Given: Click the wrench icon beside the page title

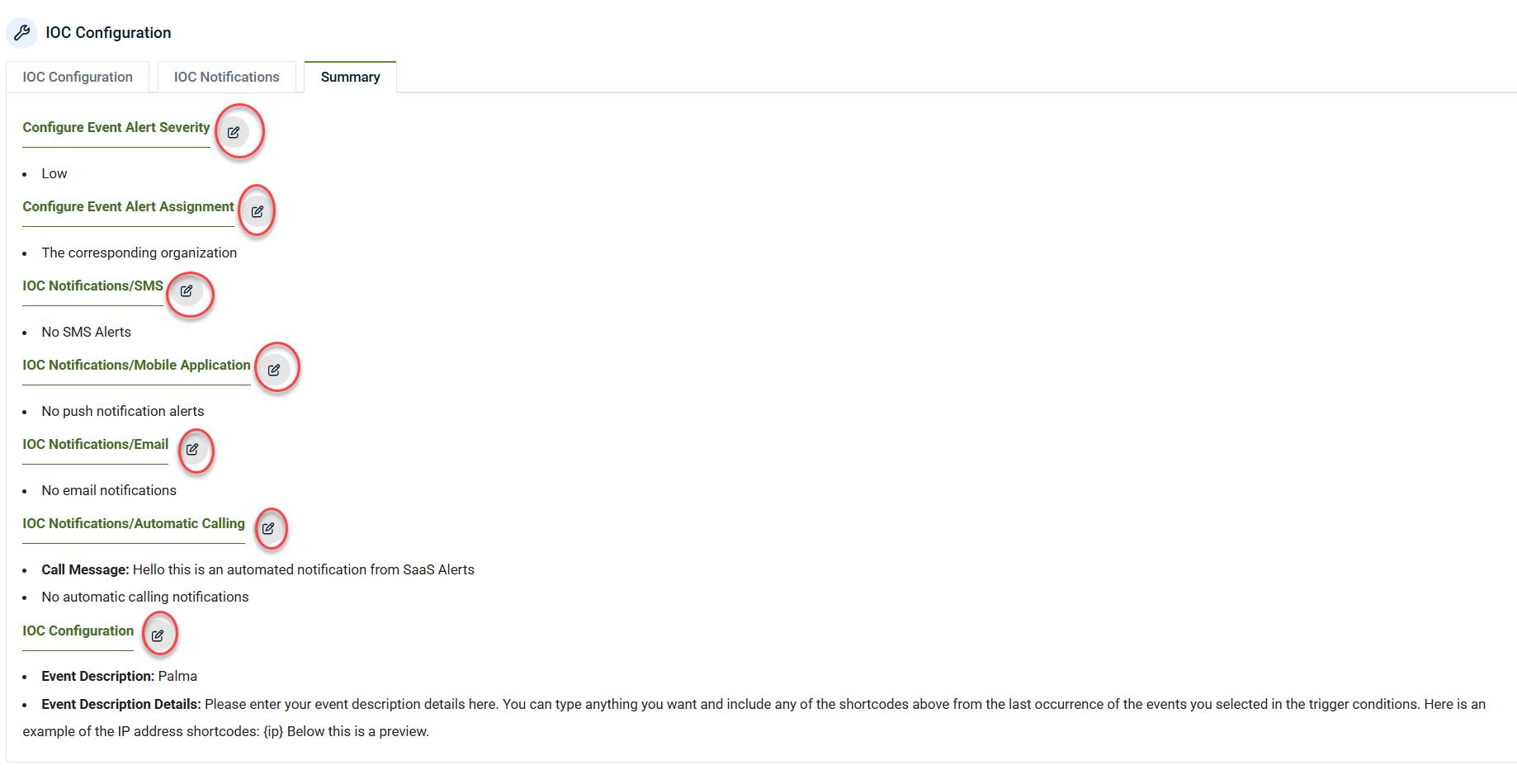Looking at the screenshot, I should pyautogui.click(x=21, y=33).
